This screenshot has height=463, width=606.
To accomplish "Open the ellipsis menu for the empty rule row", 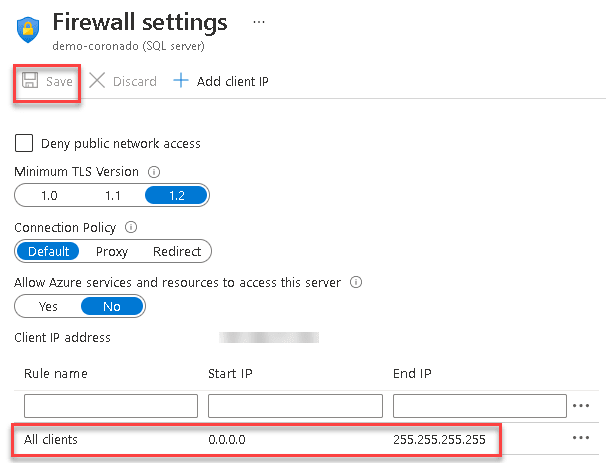I will point(582,406).
